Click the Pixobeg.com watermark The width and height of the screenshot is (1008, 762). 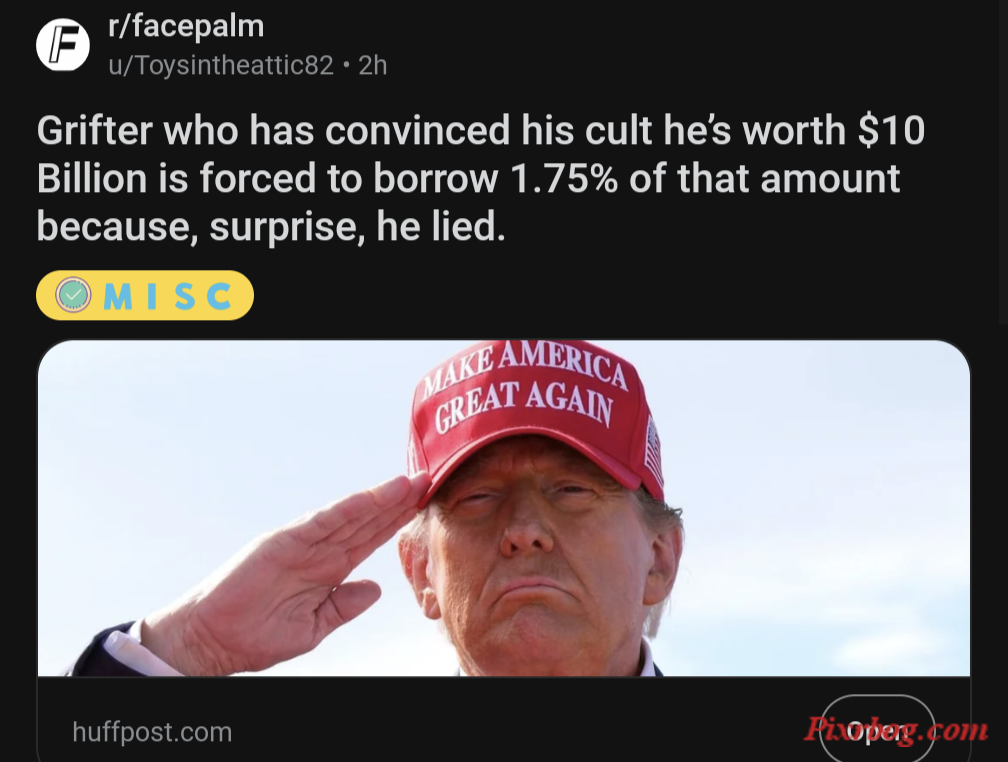(896, 730)
